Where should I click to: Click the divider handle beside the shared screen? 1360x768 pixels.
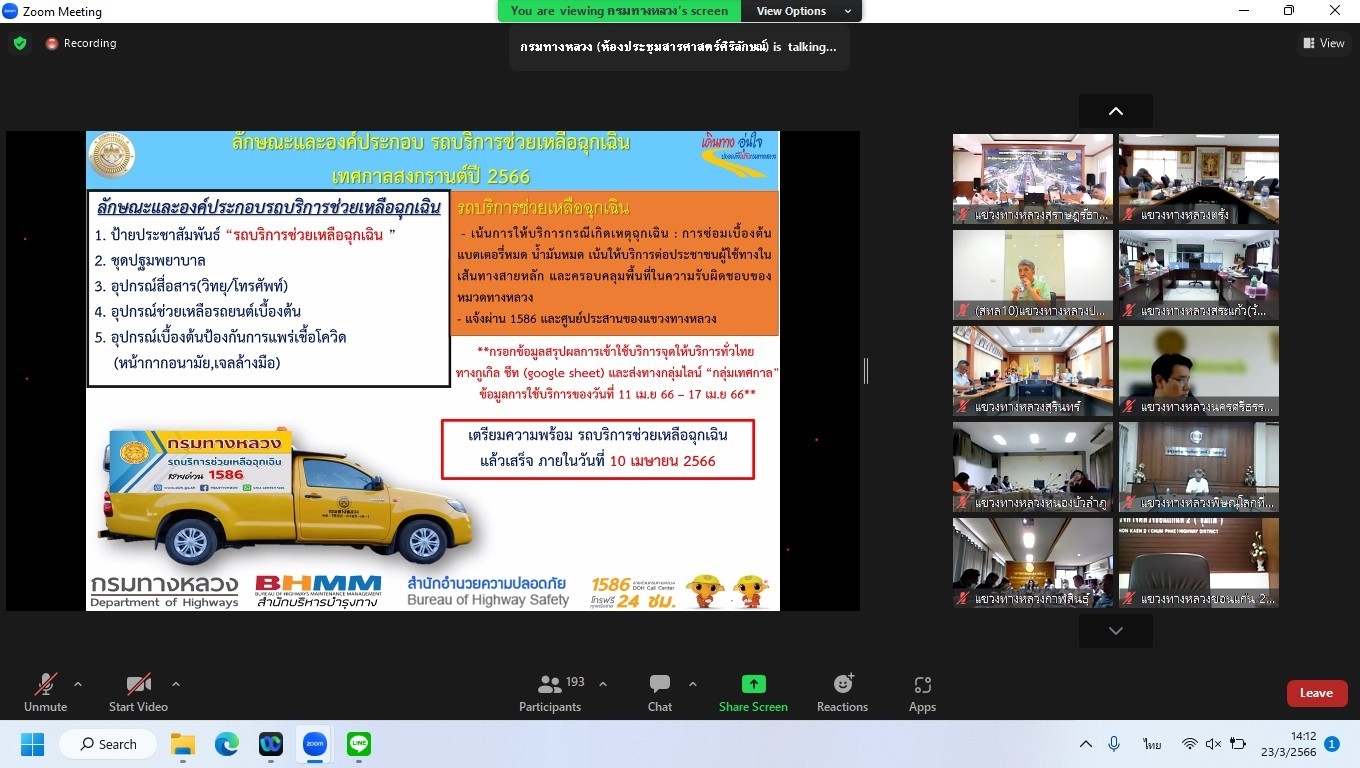point(866,371)
